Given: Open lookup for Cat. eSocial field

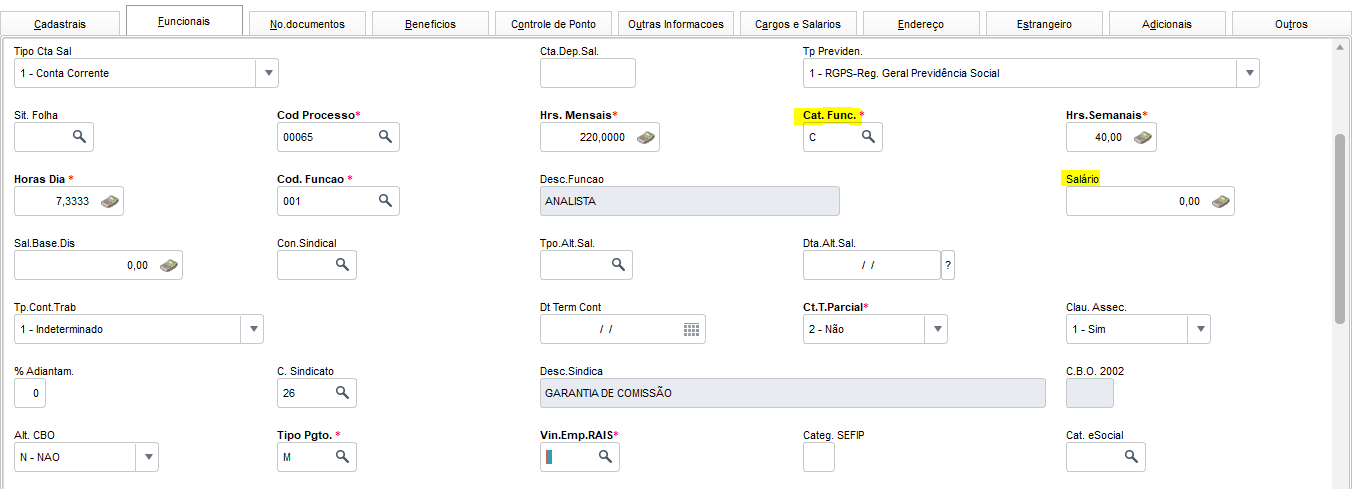Looking at the screenshot, I should tap(1131, 457).
